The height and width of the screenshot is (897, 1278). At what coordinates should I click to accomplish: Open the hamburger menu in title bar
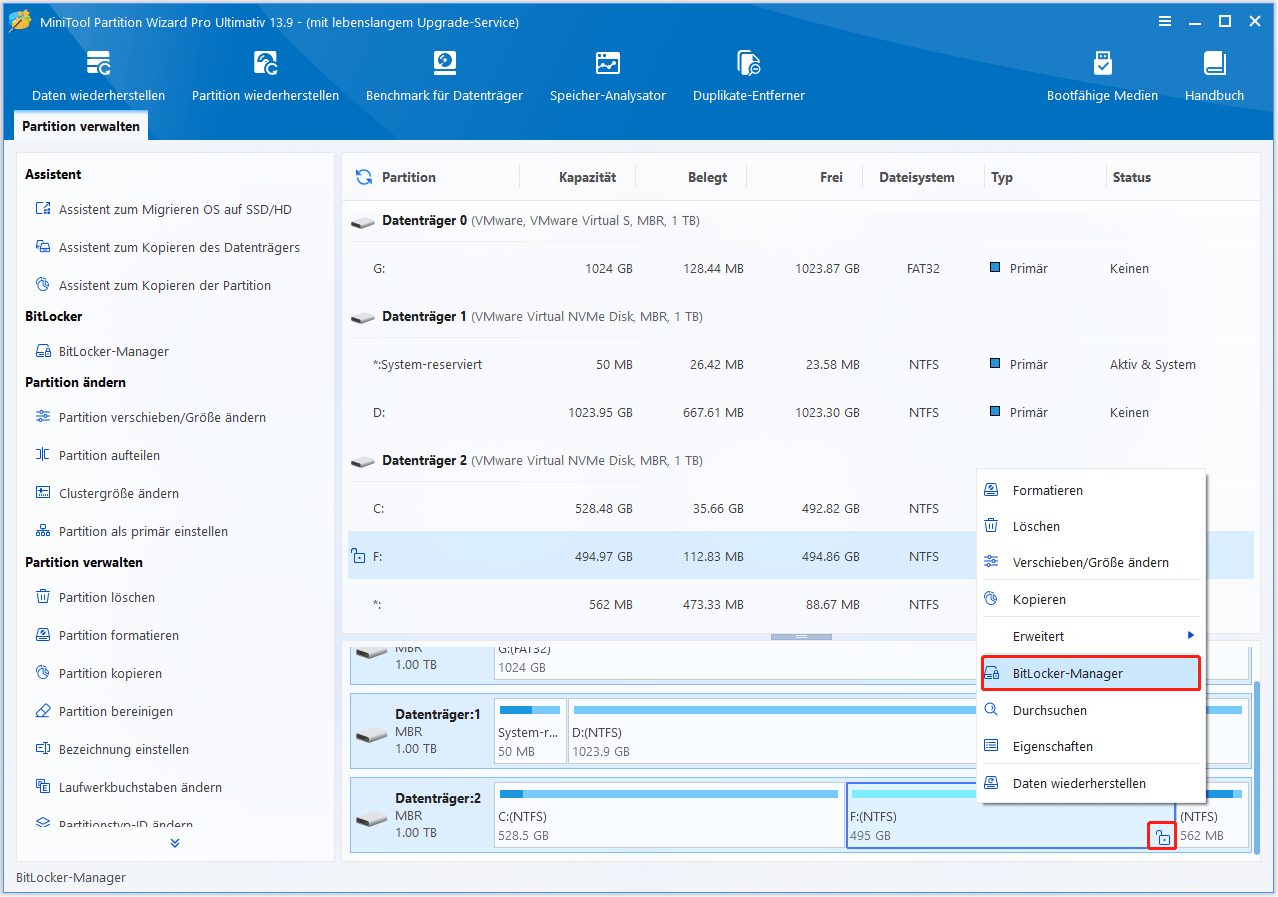click(x=1165, y=21)
